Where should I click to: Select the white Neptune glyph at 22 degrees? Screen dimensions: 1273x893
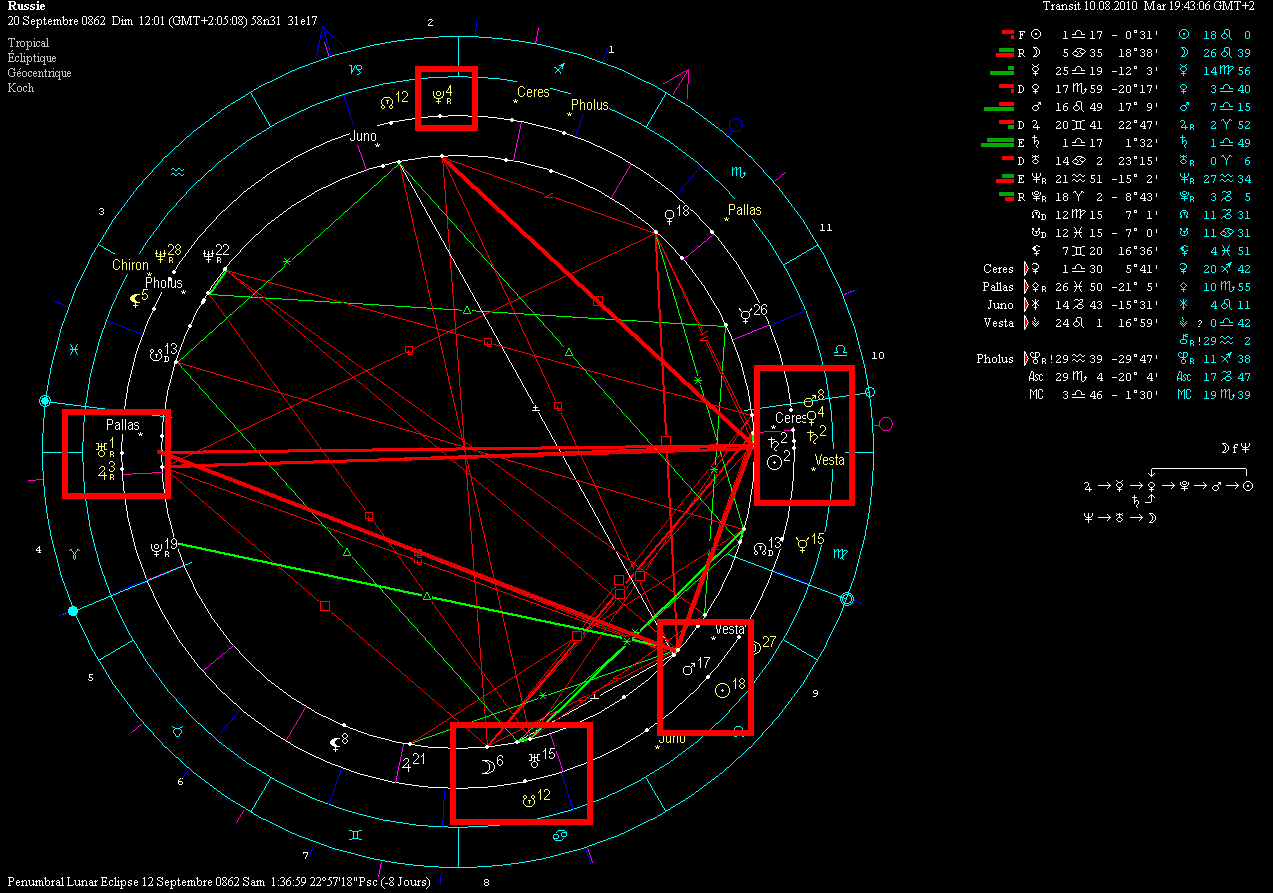pyautogui.click(x=209, y=255)
